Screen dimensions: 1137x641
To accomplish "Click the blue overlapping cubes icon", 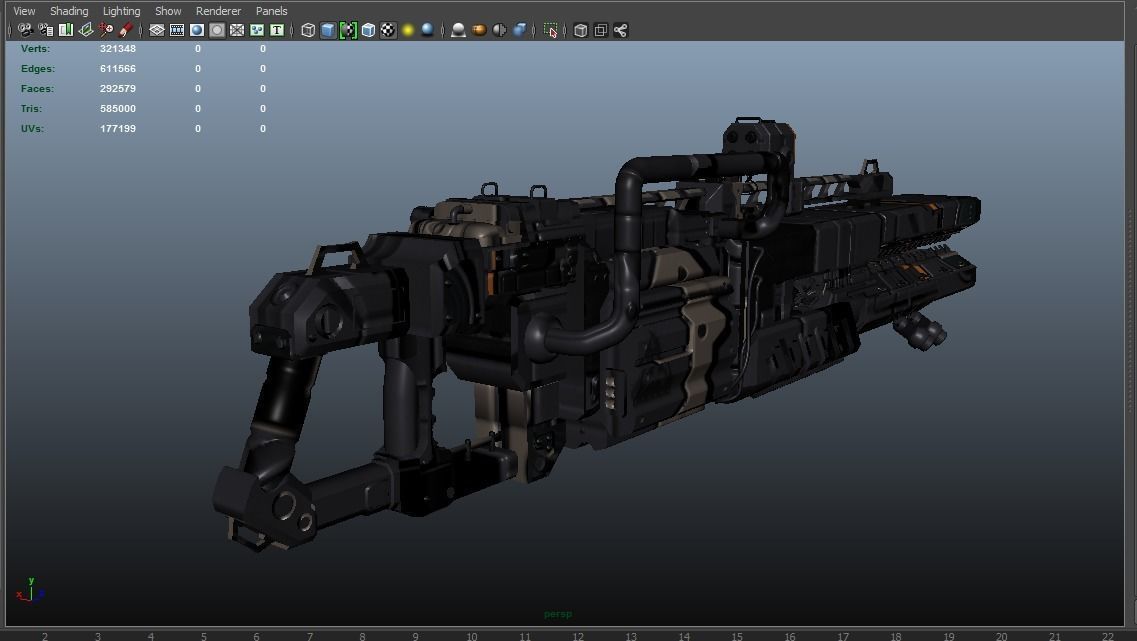I will [519, 30].
